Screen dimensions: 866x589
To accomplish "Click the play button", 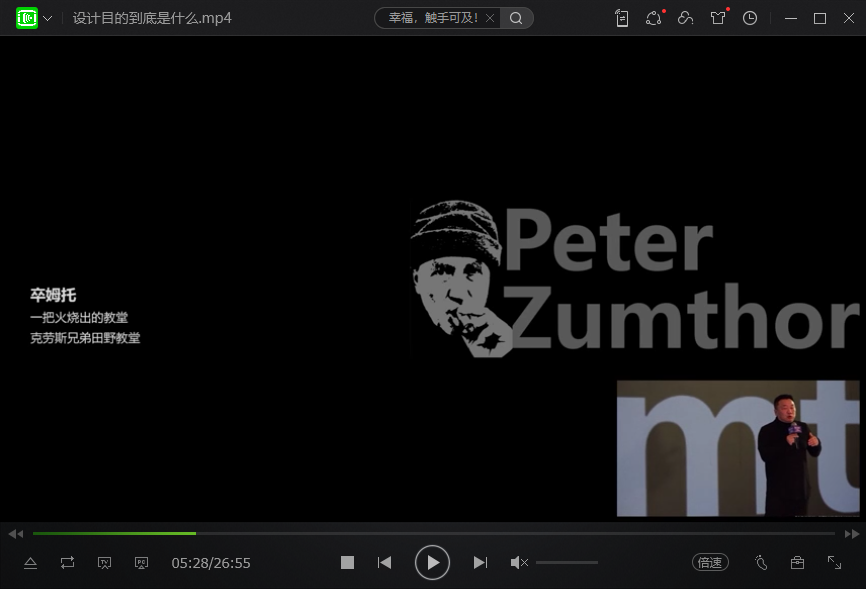I will (432, 563).
